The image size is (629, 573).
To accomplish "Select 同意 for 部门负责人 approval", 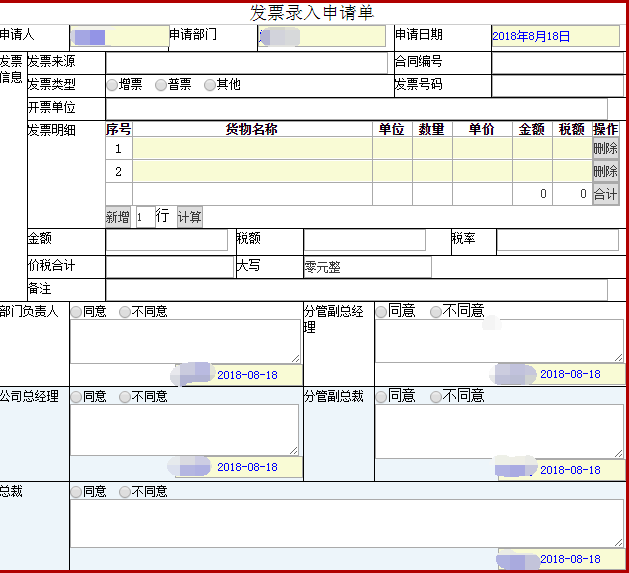I will 76,312.
